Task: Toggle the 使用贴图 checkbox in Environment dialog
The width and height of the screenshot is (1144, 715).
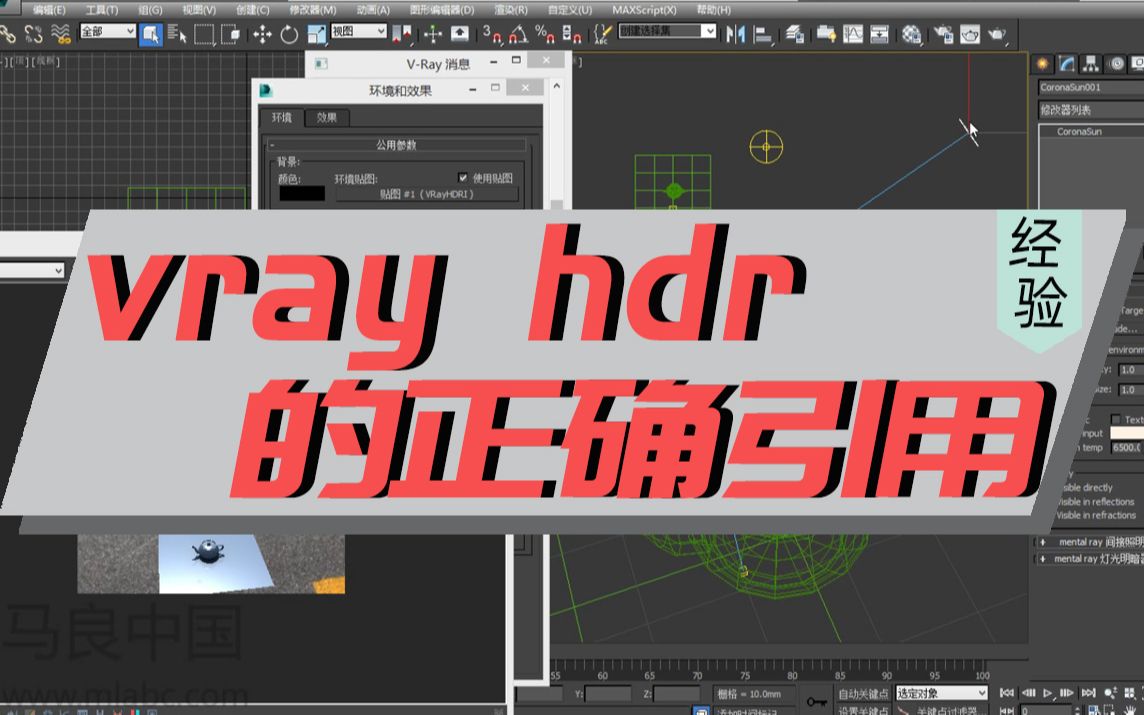Action: tap(461, 176)
